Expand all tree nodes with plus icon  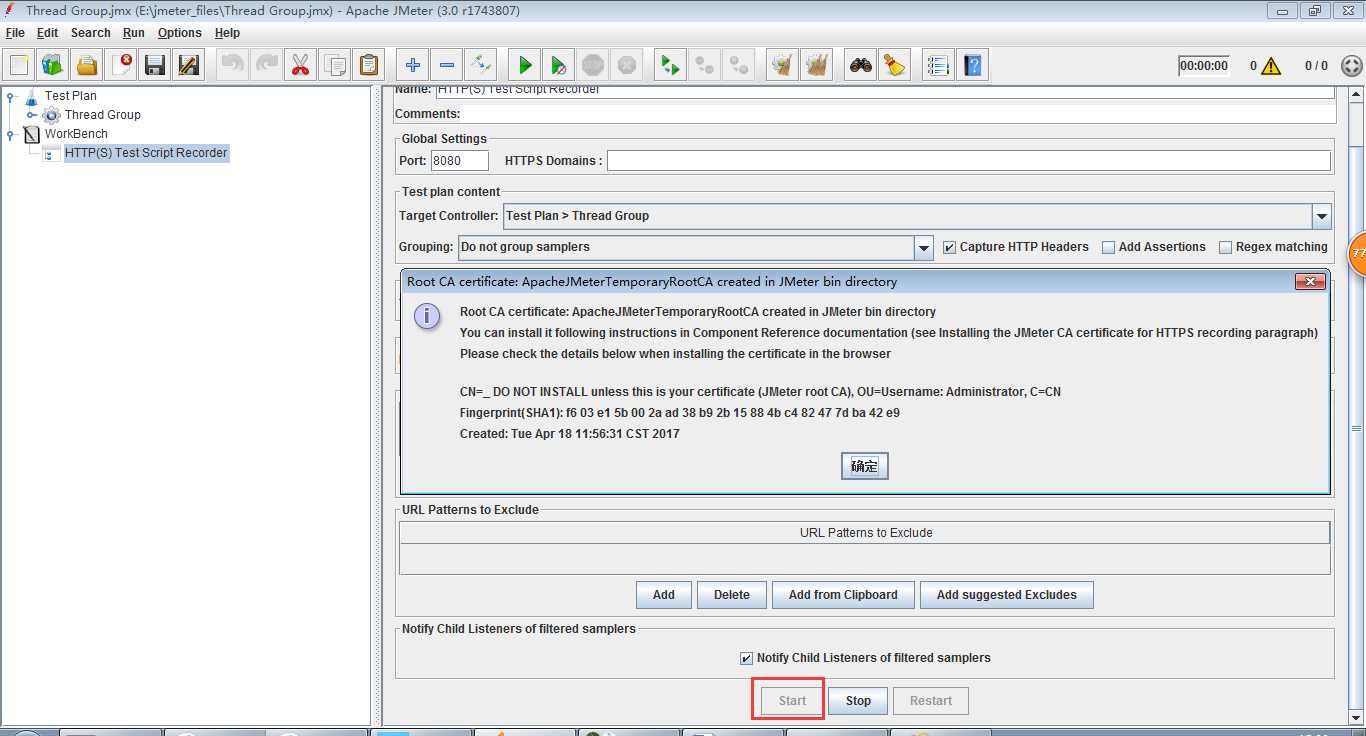pyautogui.click(x=412, y=65)
